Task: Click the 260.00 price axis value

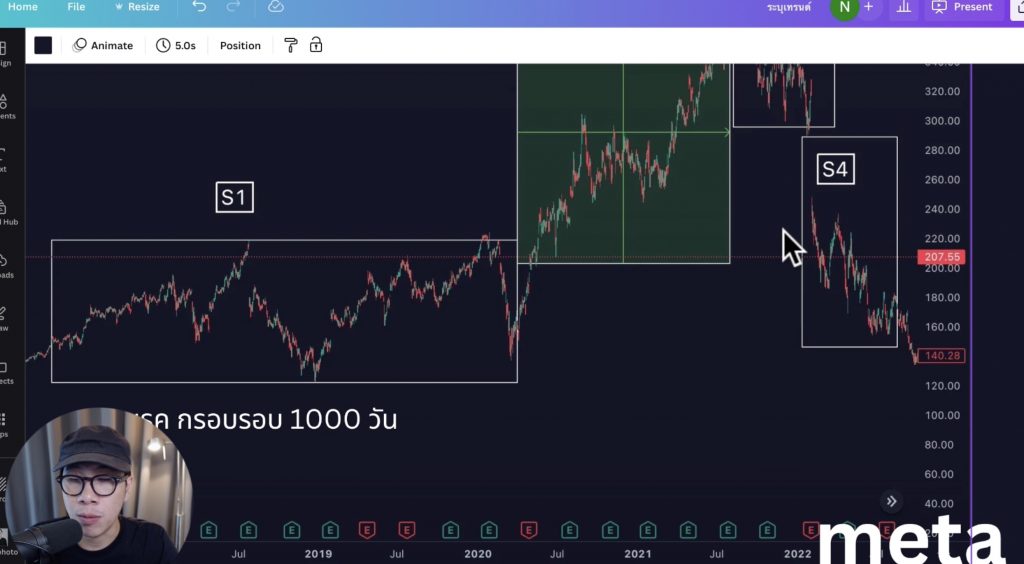Action: pos(942,180)
